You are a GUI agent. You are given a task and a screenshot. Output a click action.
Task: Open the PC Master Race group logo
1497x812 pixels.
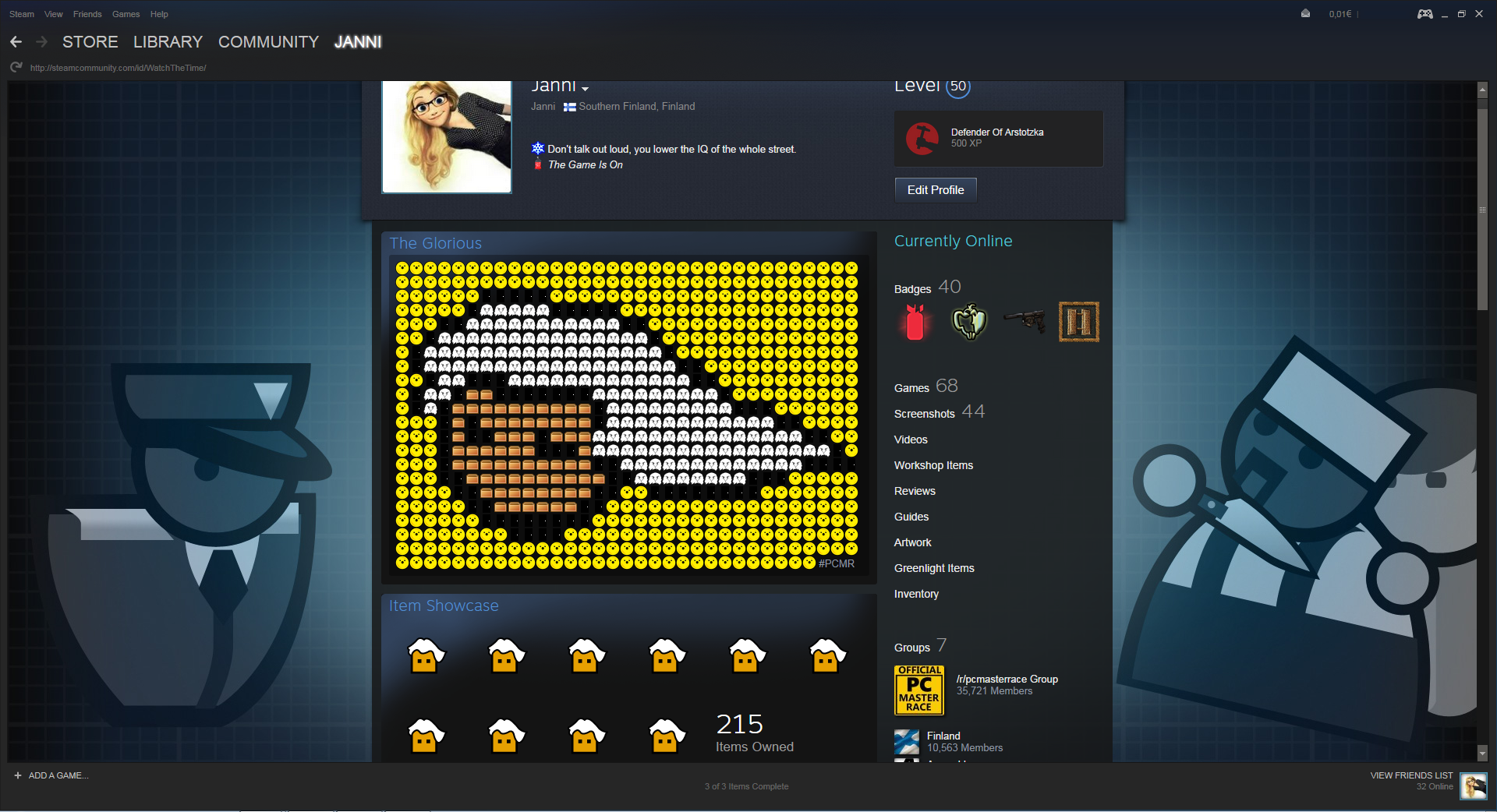tap(919, 690)
